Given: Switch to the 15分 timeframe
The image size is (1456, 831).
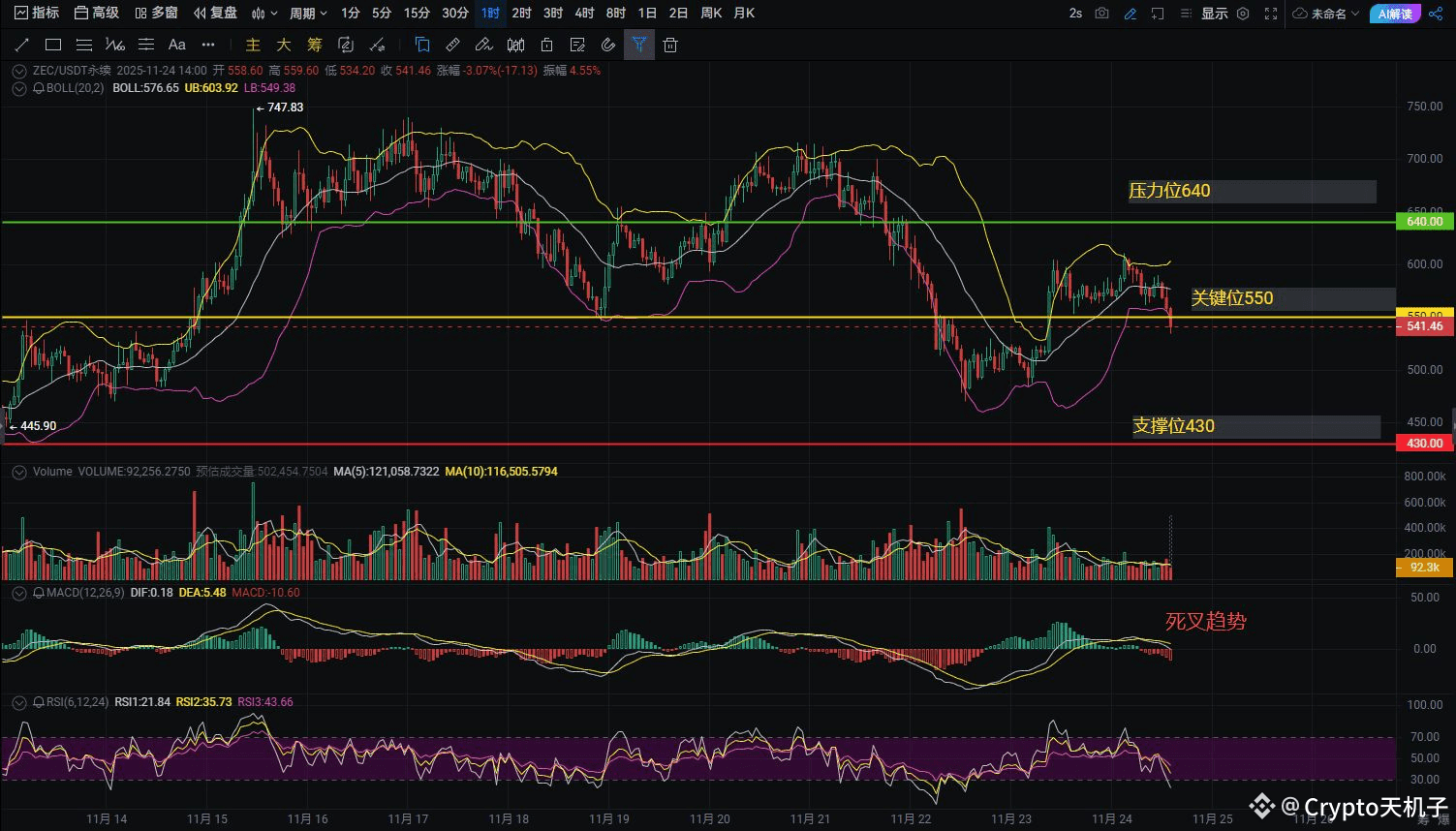Looking at the screenshot, I should [x=417, y=14].
